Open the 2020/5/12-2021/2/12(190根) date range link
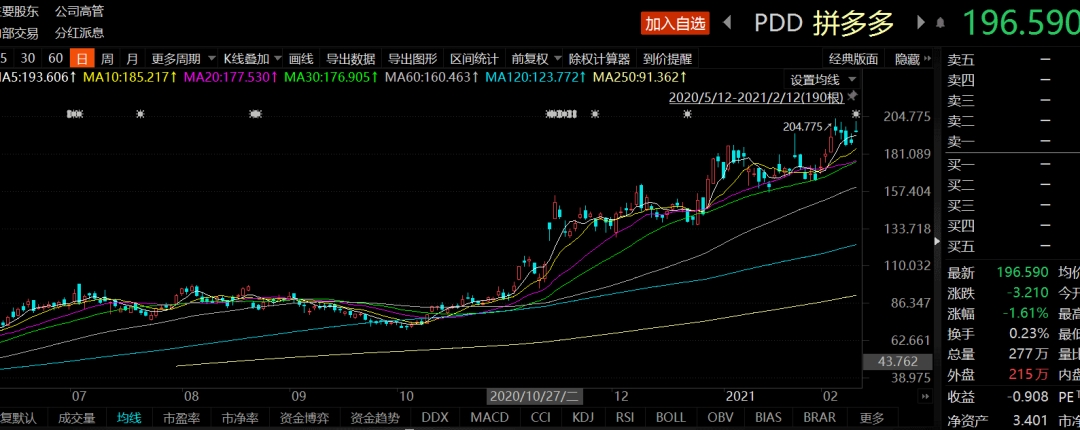Screen dimensions: 1080x430 tap(756, 98)
